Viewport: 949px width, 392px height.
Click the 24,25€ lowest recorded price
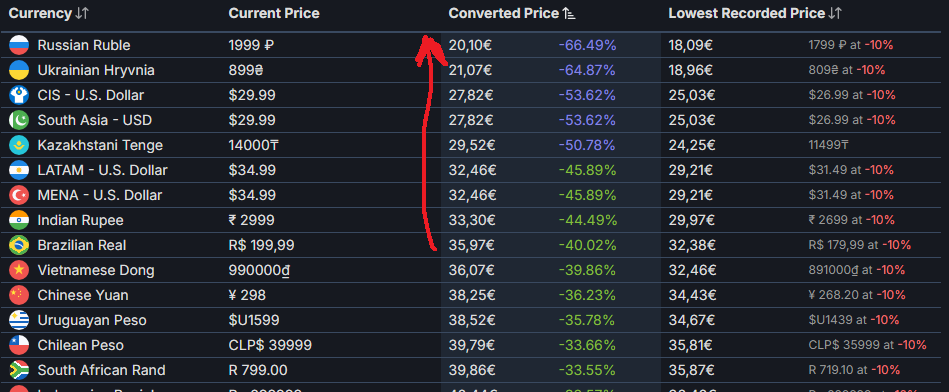point(692,145)
